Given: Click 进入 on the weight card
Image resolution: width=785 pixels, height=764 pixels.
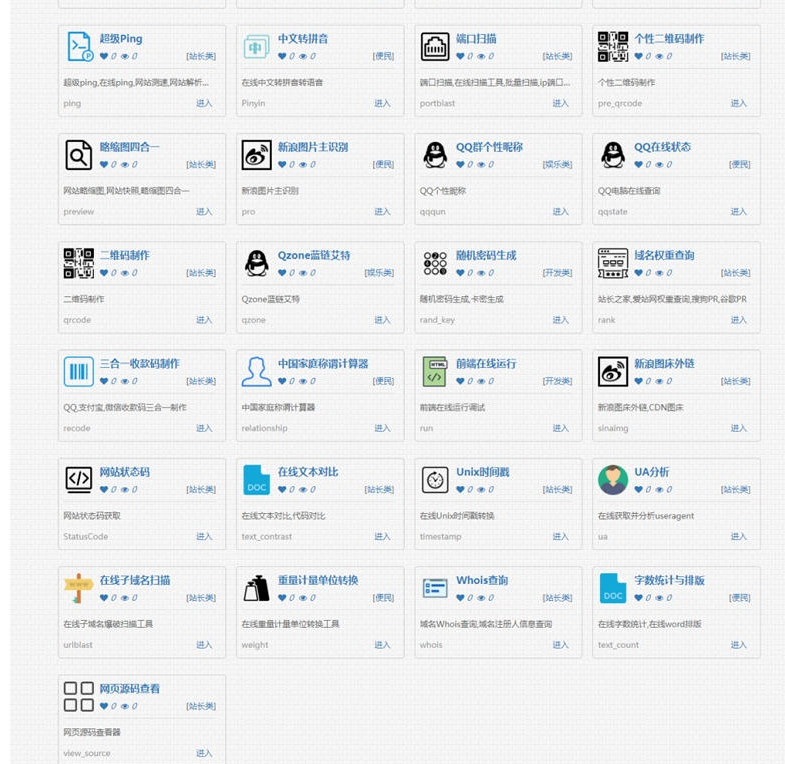Looking at the screenshot, I should 382,645.
